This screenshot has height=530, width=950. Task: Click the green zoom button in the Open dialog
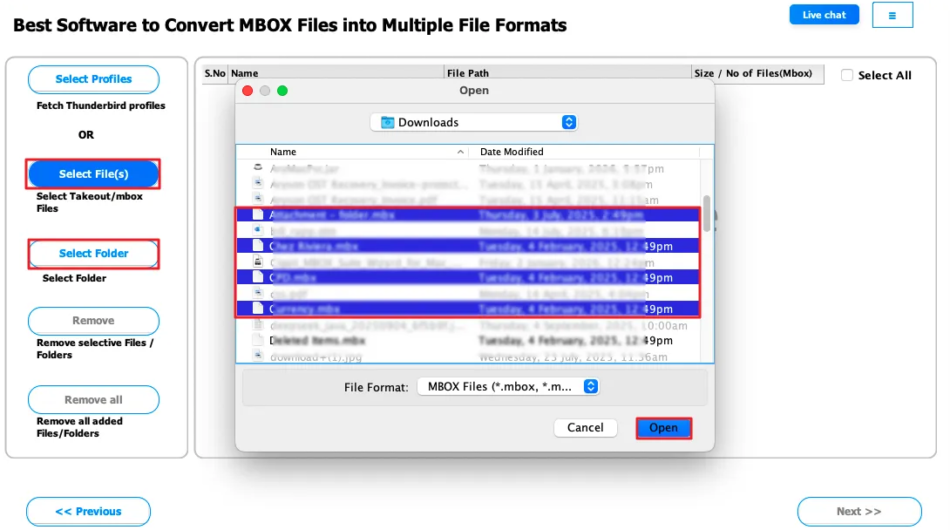(282, 91)
